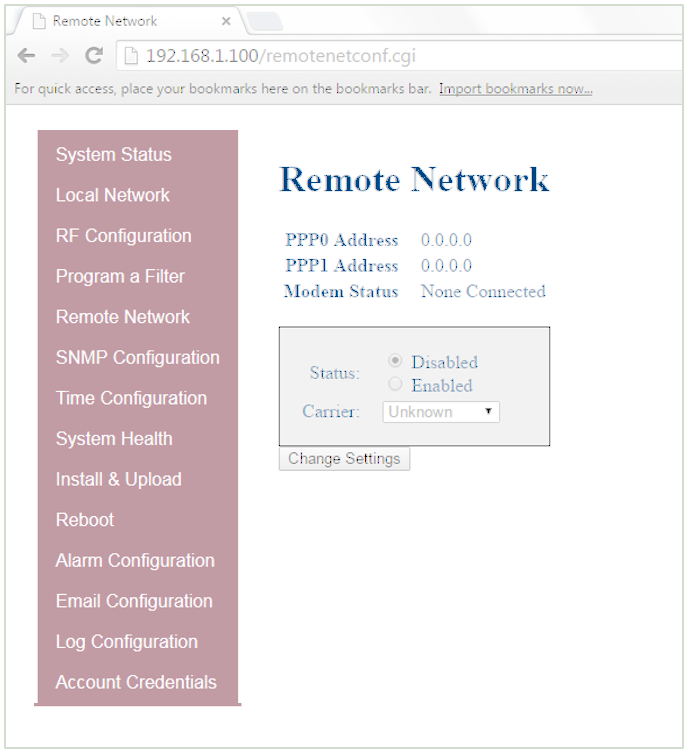This screenshot has width=693, height=754.
Task: Click the None Connected modem status
Action: 483,291
